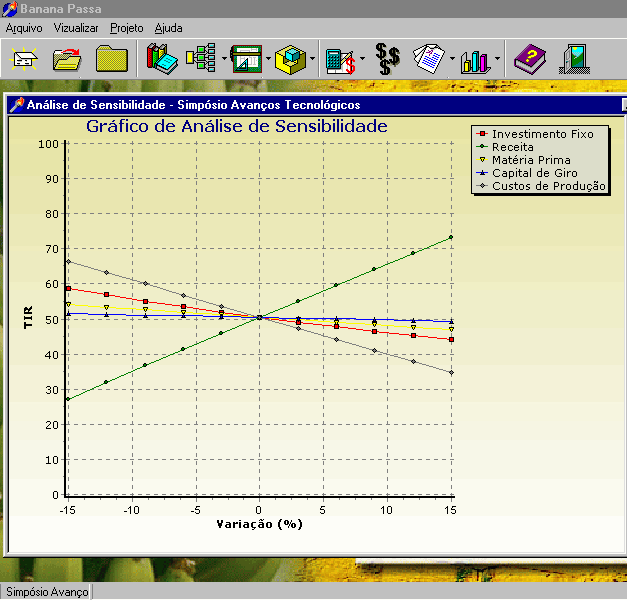Click the hierarchy tree diagram icon
This screenshot has width=627, height=600.
(x=201, y=60)
